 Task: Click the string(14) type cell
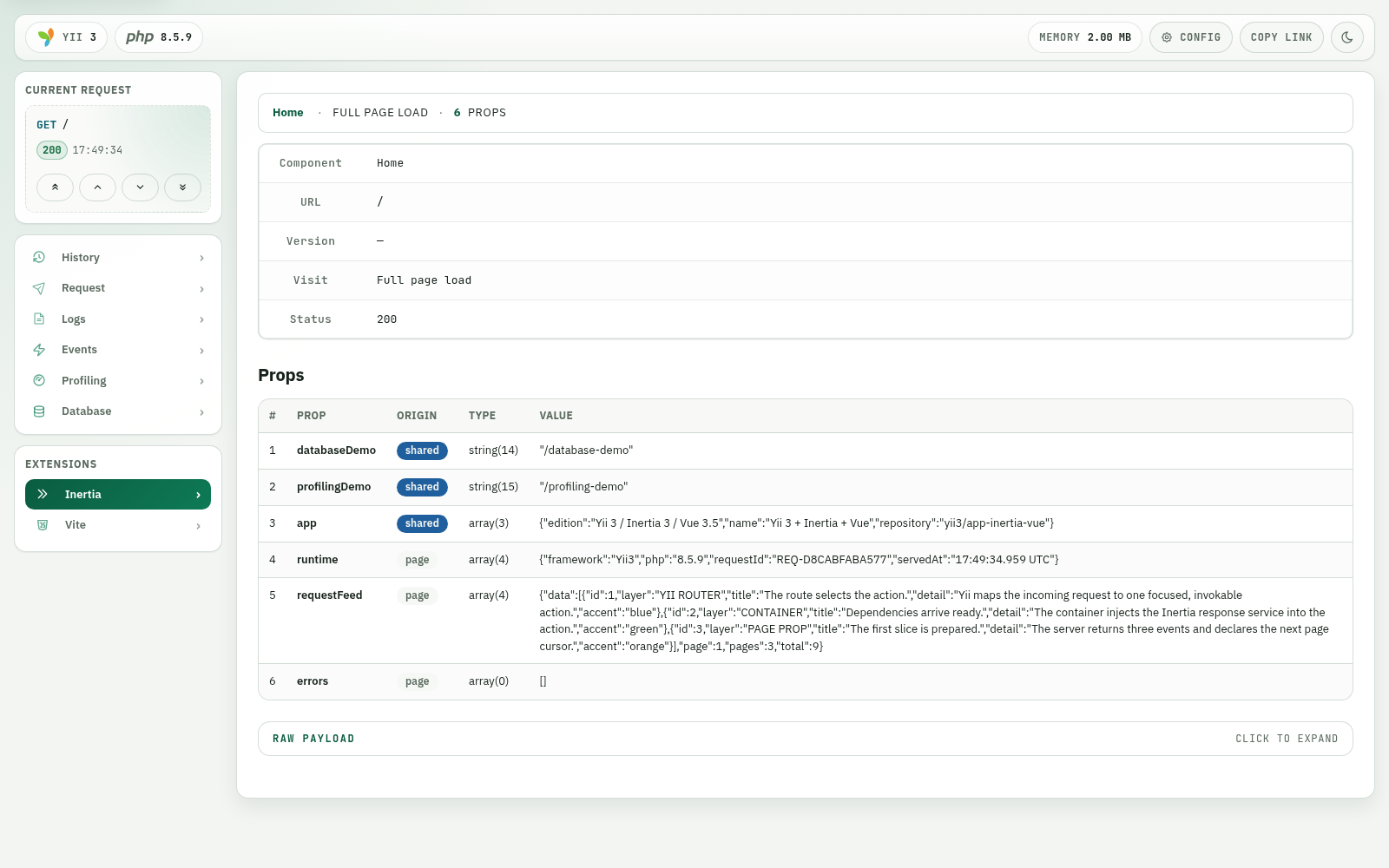point(493,450)
